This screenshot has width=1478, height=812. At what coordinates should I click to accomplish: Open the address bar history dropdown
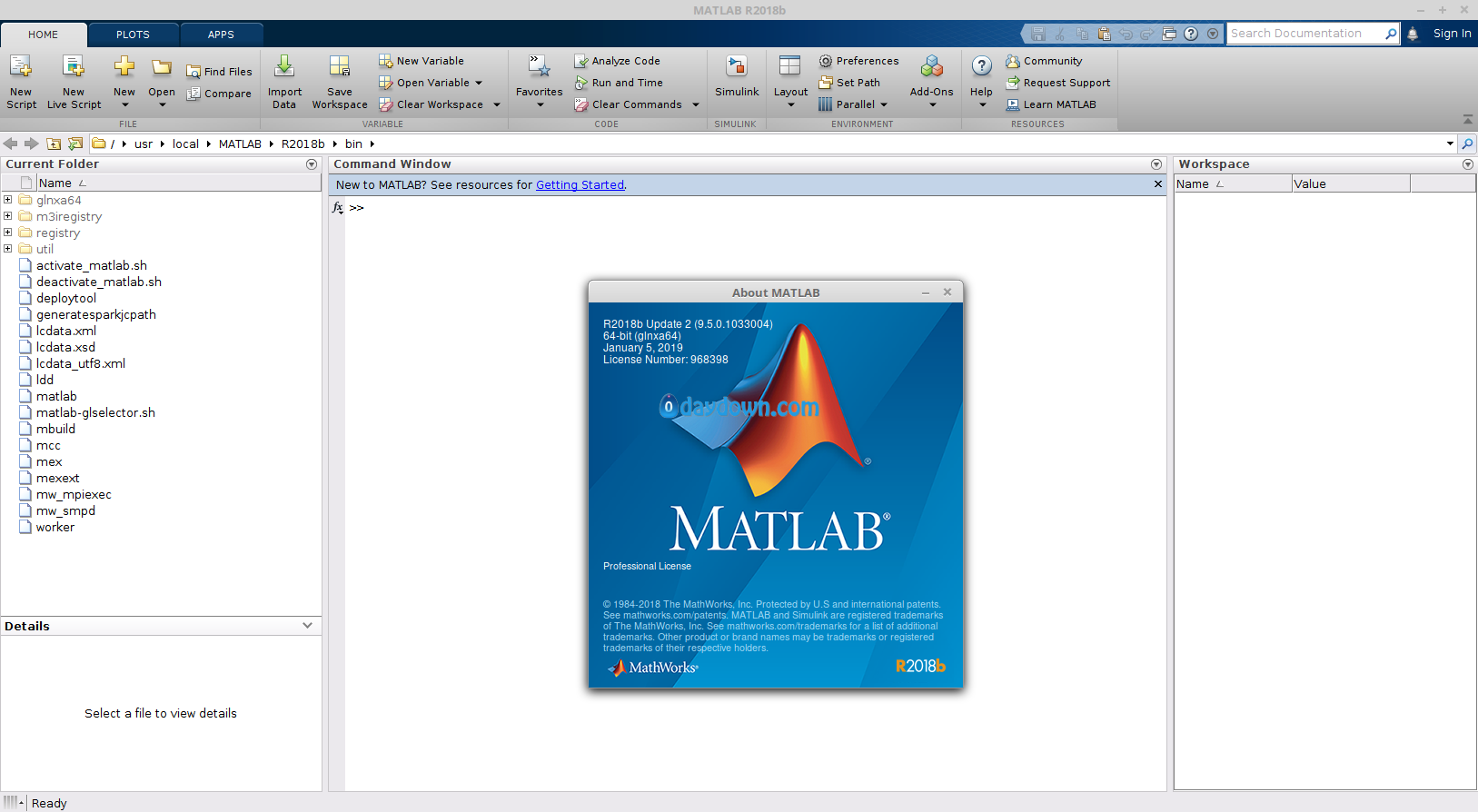pos(1450,144)
